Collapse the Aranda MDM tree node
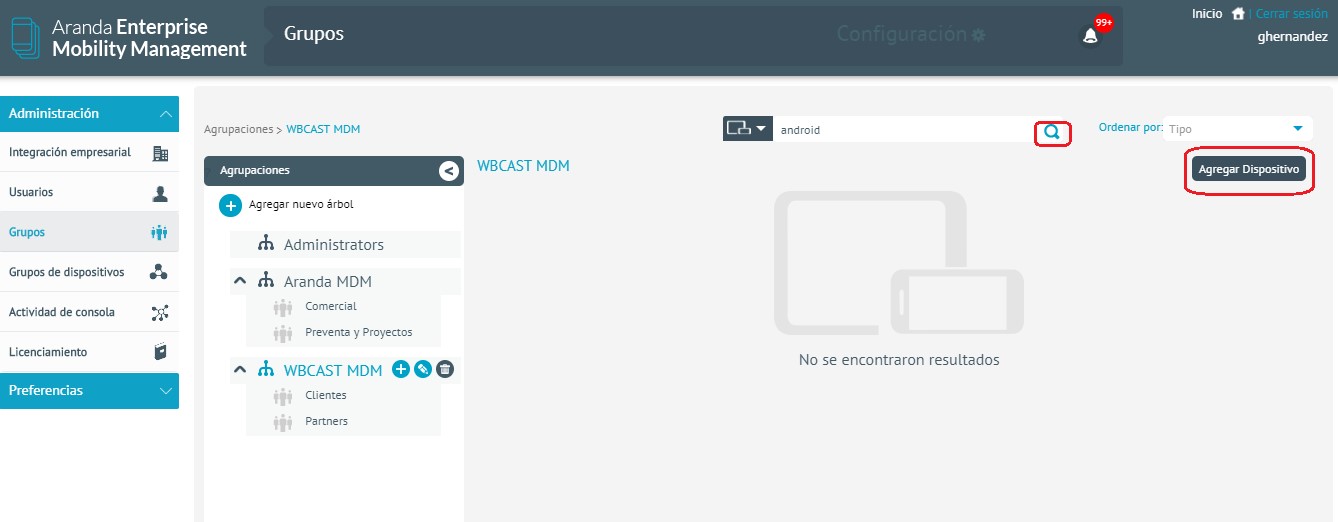 (240, 282)
